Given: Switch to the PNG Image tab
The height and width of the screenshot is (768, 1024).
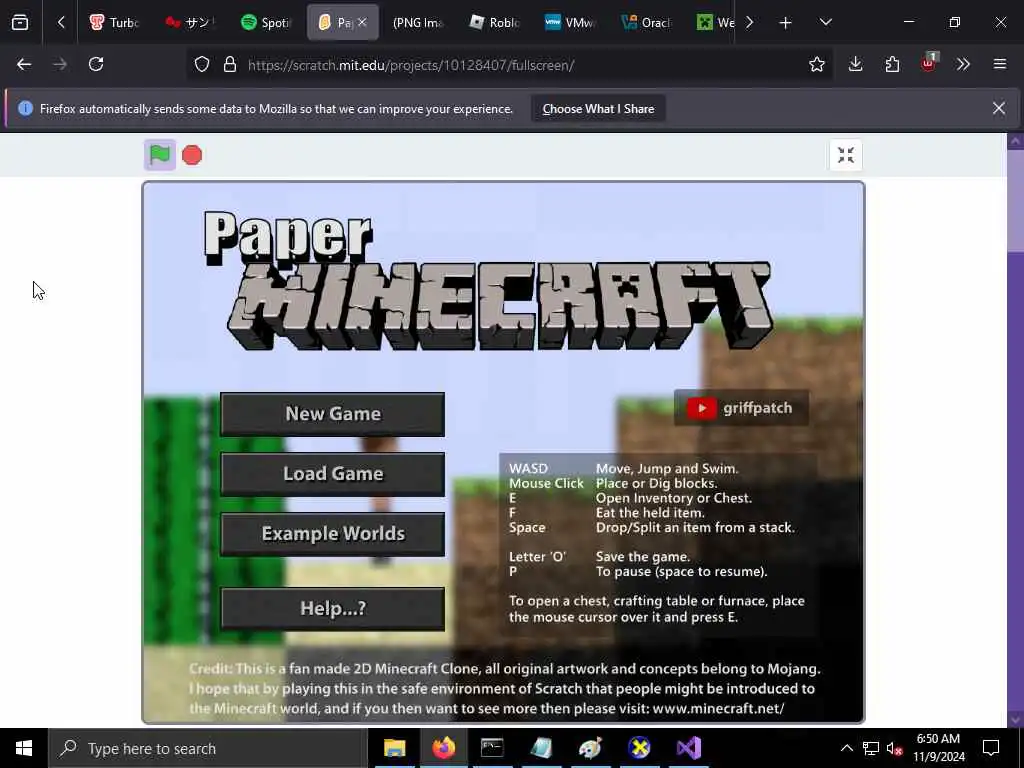Looking at the screenshot, I should [x=418, y=22].
